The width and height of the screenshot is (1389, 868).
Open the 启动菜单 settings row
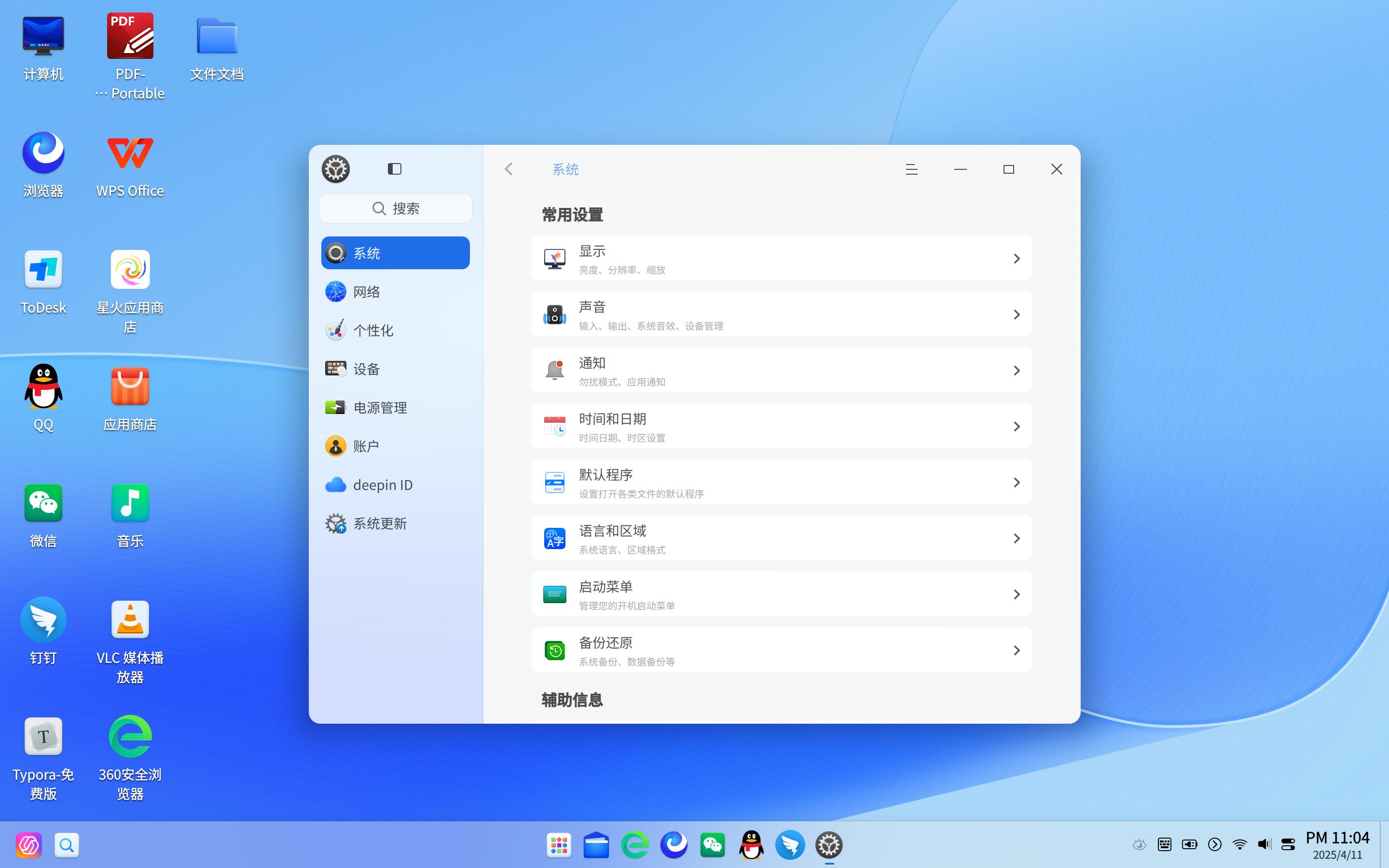point(782,594)
